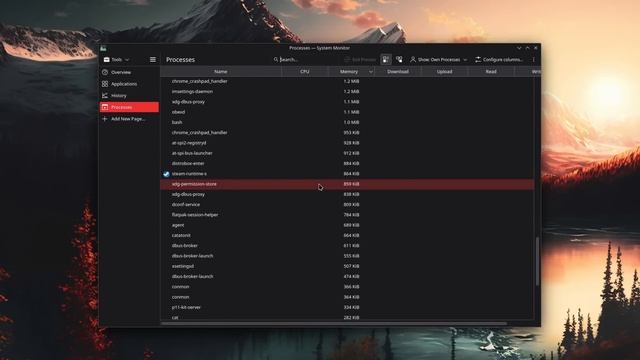Image resolution: width=640 pixels, height=360 pixels.
Task: Click the Quit Process button
Action: (360, 60)
